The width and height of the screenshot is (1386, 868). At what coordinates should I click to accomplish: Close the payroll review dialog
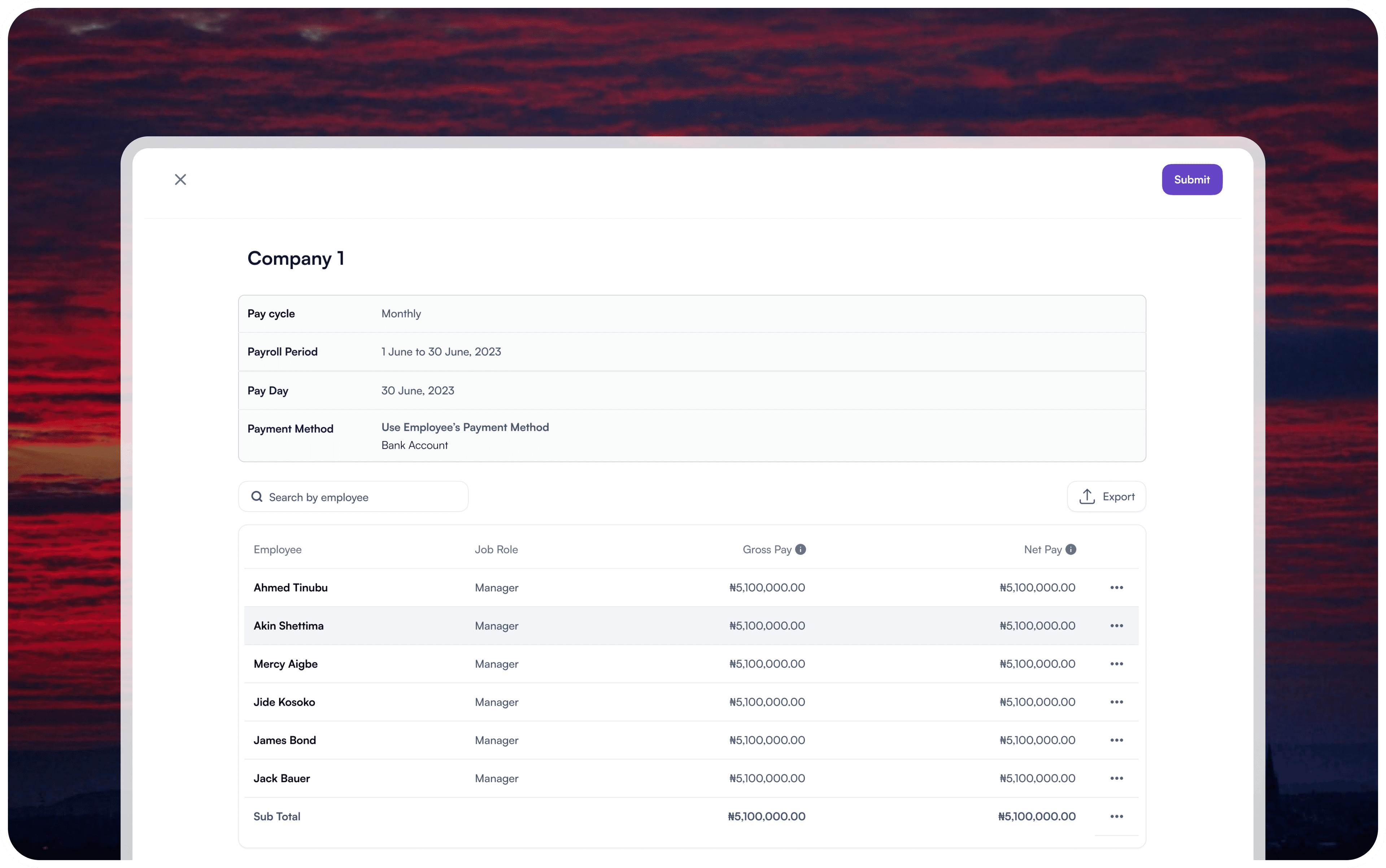coord(180,180)
